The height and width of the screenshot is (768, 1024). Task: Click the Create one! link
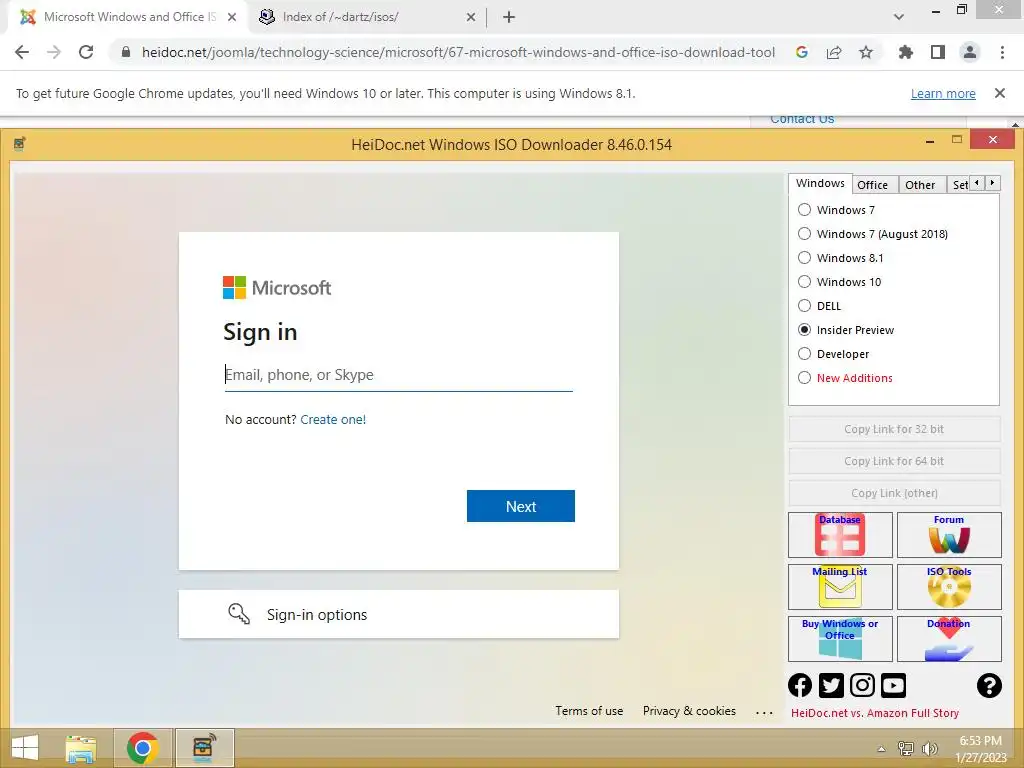[x=333, y=419]
